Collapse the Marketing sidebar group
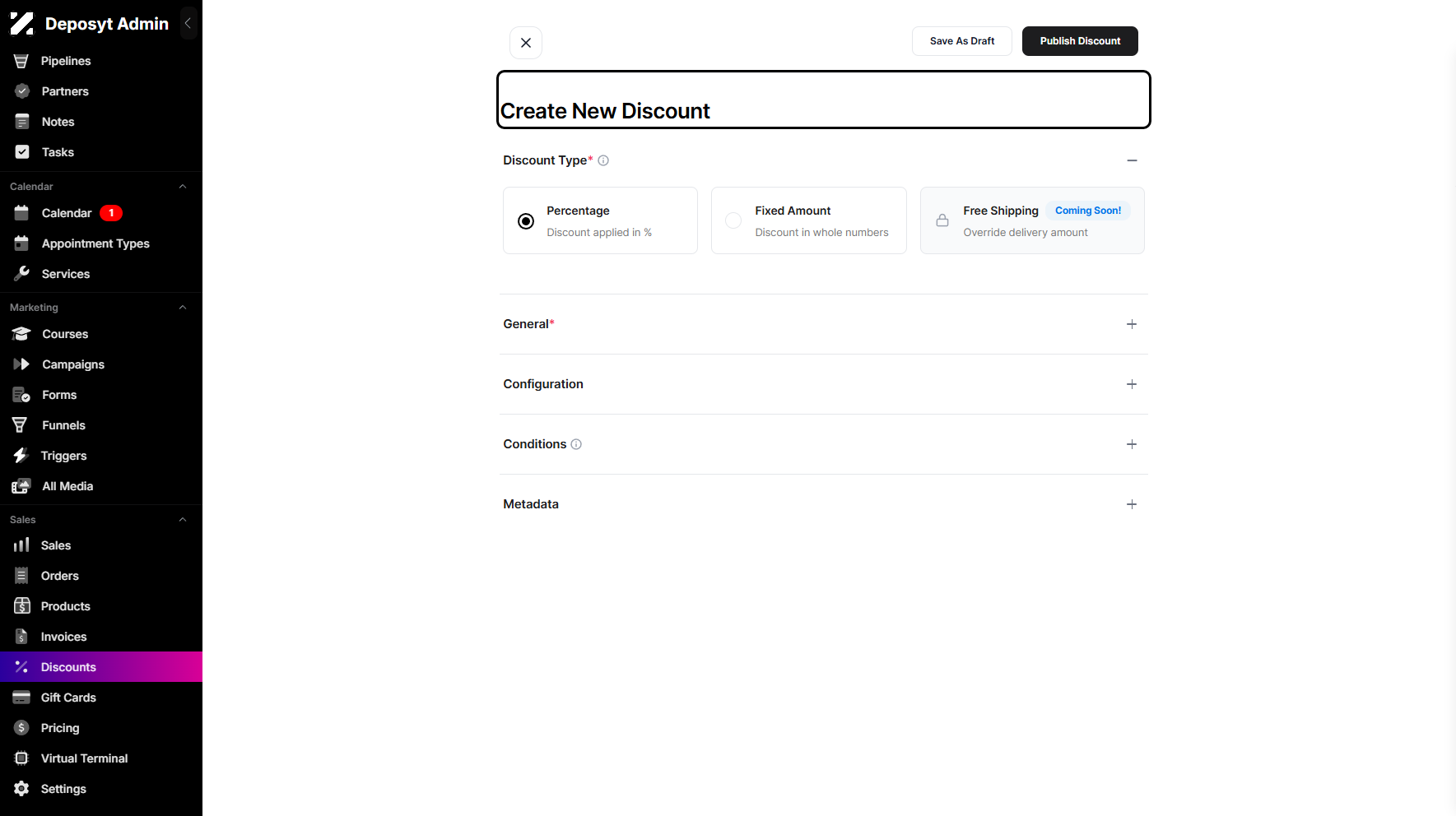 tap(183, 308)
